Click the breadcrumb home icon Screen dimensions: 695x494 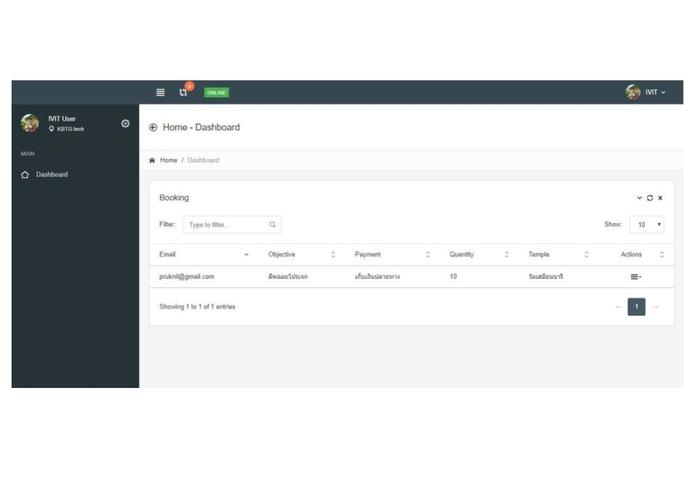pyautogui.click(x=152, y=160)
